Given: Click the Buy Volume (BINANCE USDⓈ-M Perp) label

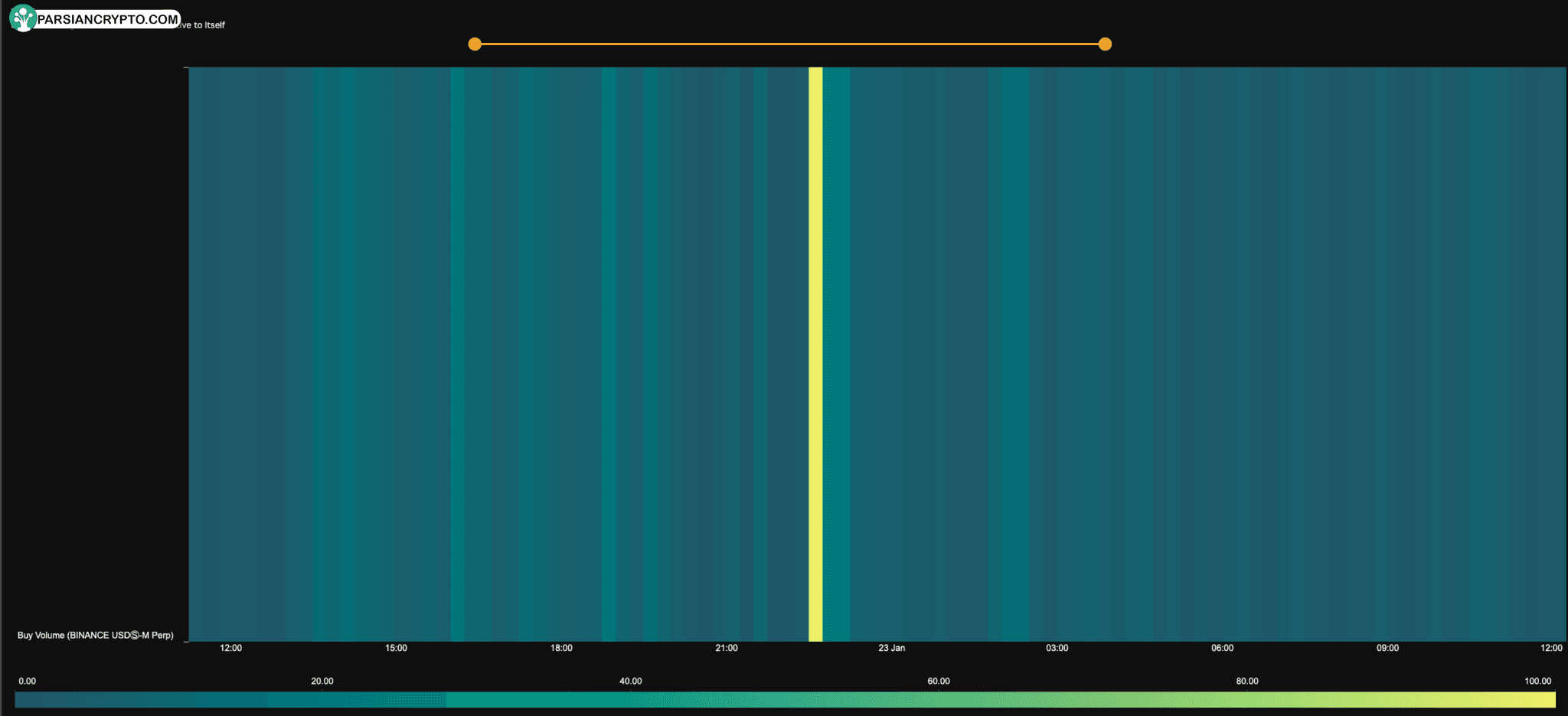Looking at the screenshot, I should click(96, 636).
